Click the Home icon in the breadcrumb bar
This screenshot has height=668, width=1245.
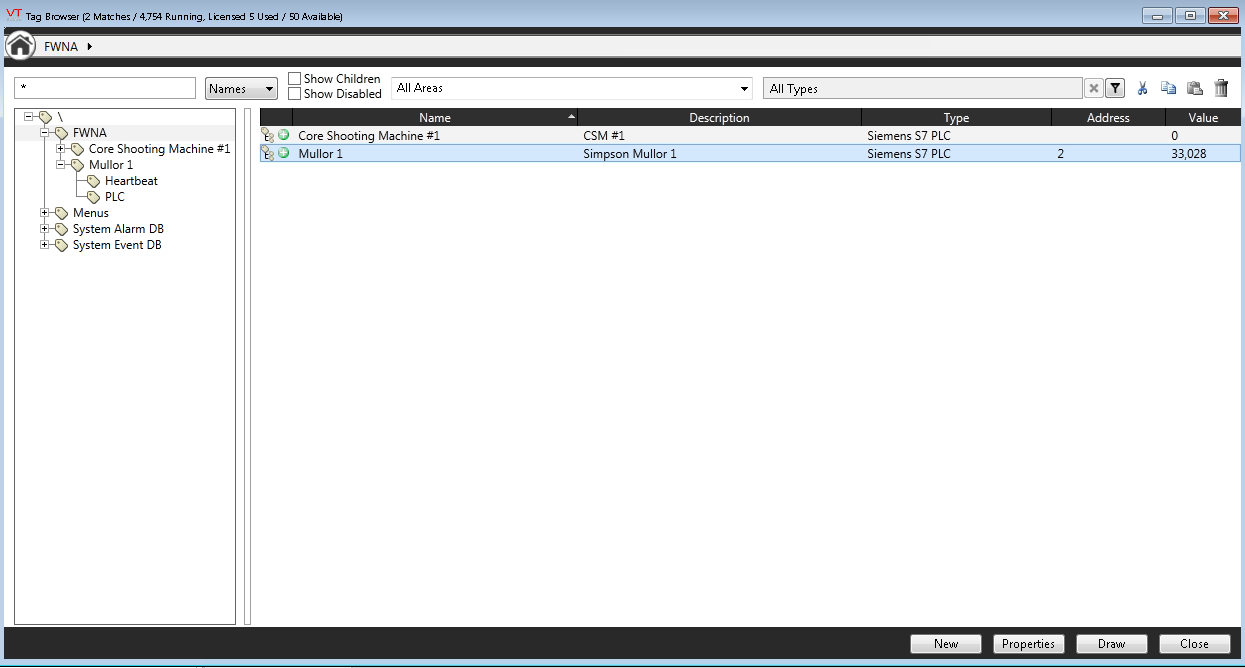tap(20, 46)
